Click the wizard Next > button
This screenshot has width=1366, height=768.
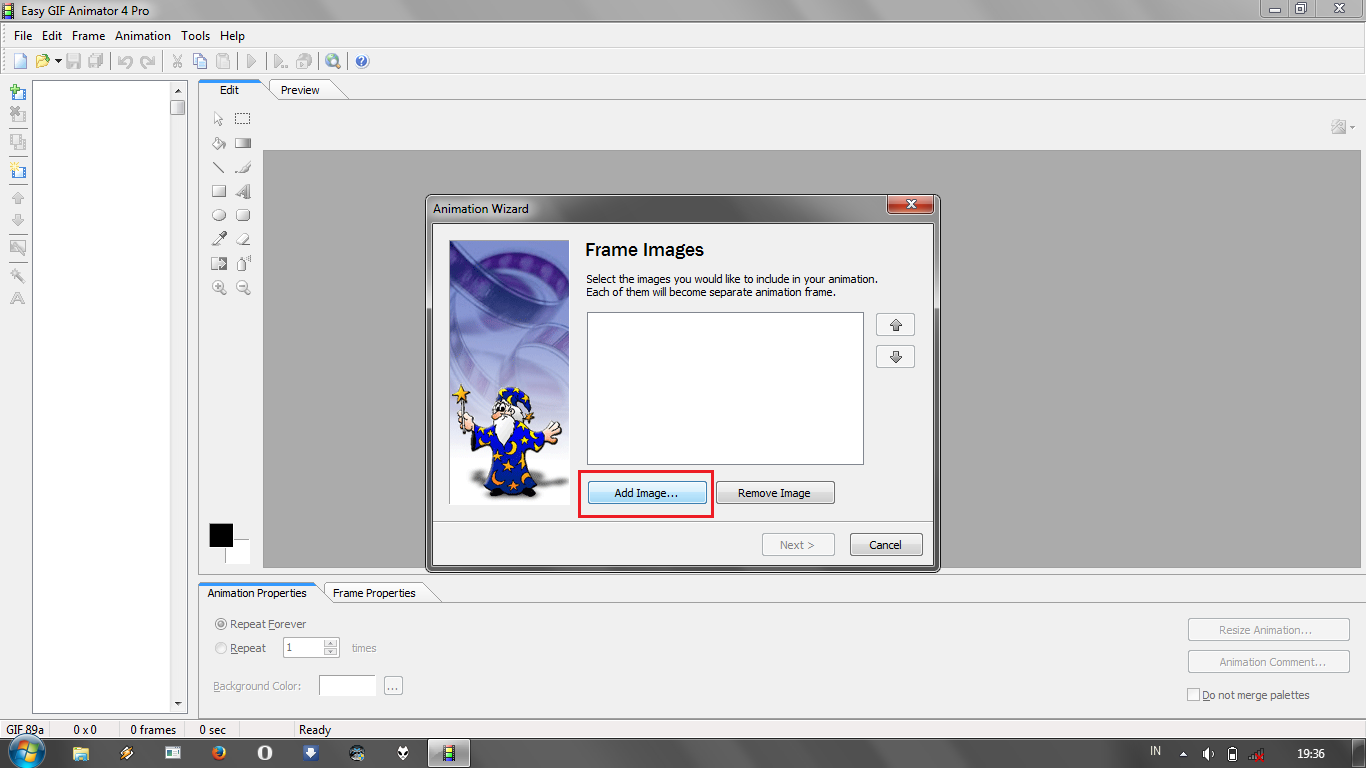pos(798,545)
